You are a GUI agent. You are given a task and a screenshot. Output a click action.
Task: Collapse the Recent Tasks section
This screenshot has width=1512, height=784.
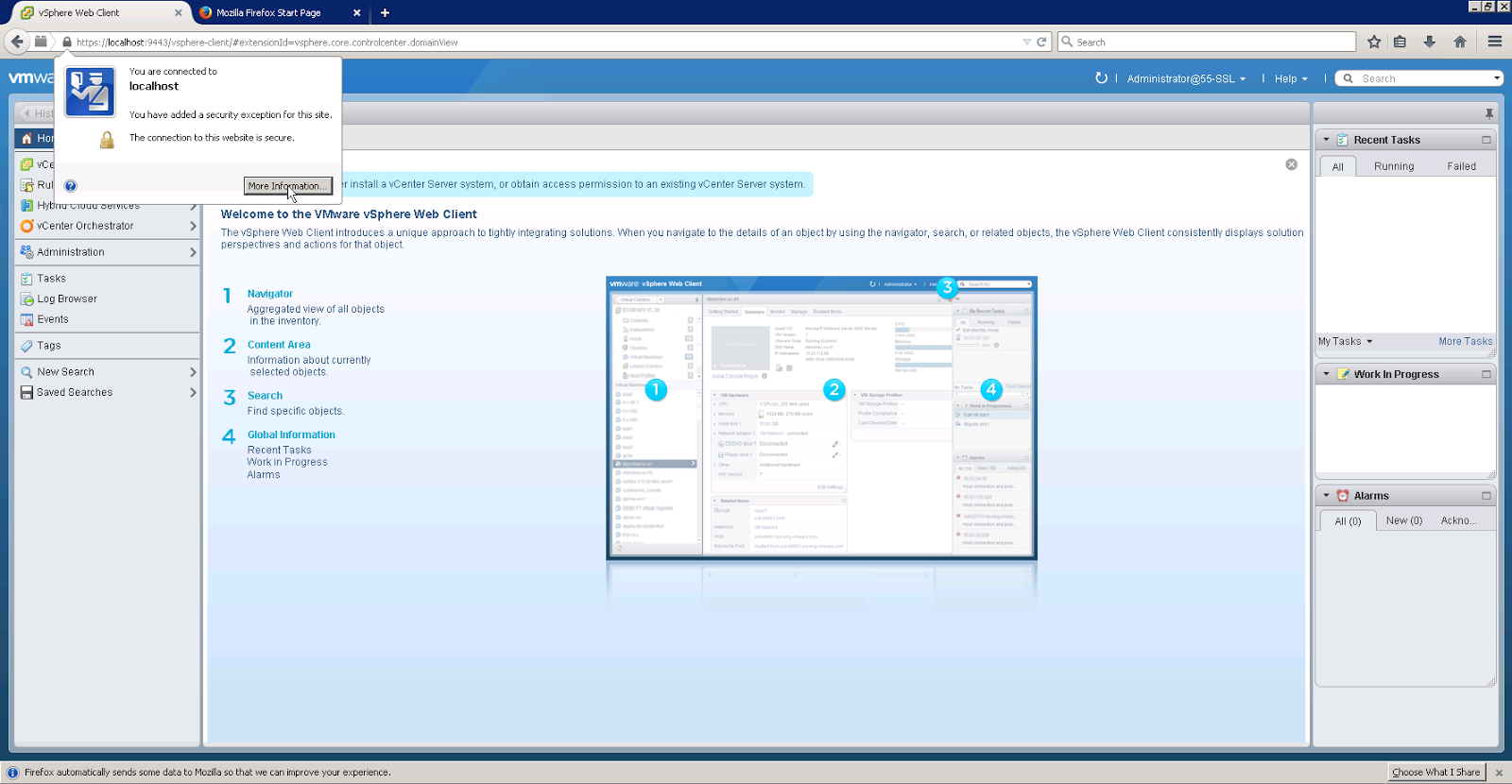click(x=1326, y=140)
